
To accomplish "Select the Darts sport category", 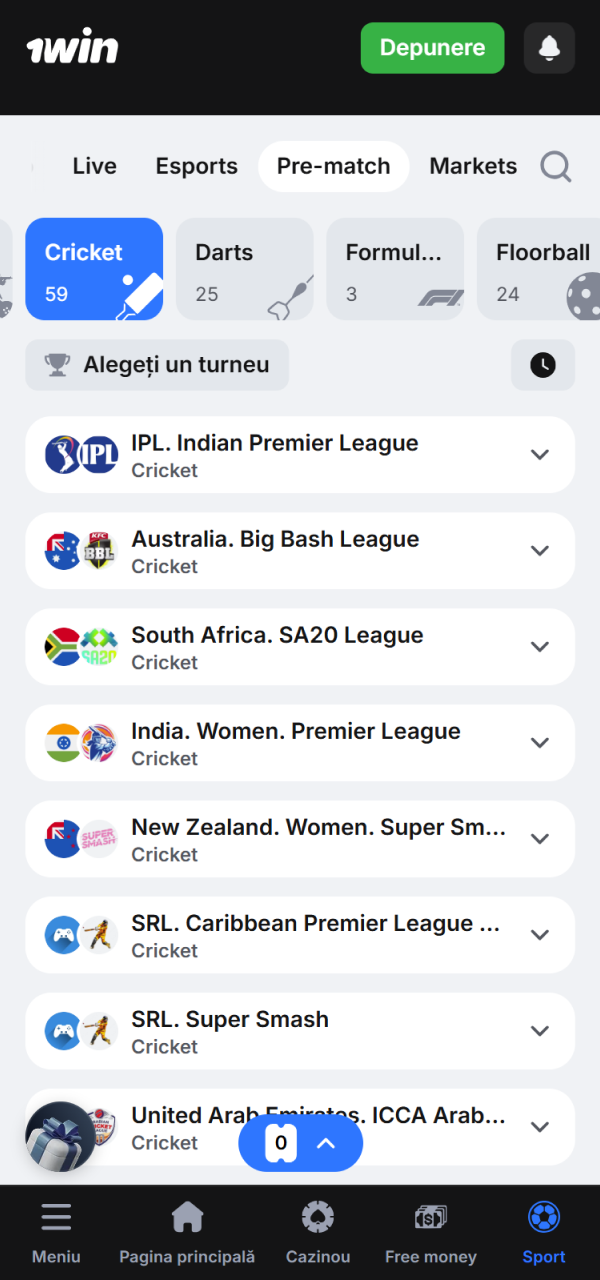I will (245, 269).
